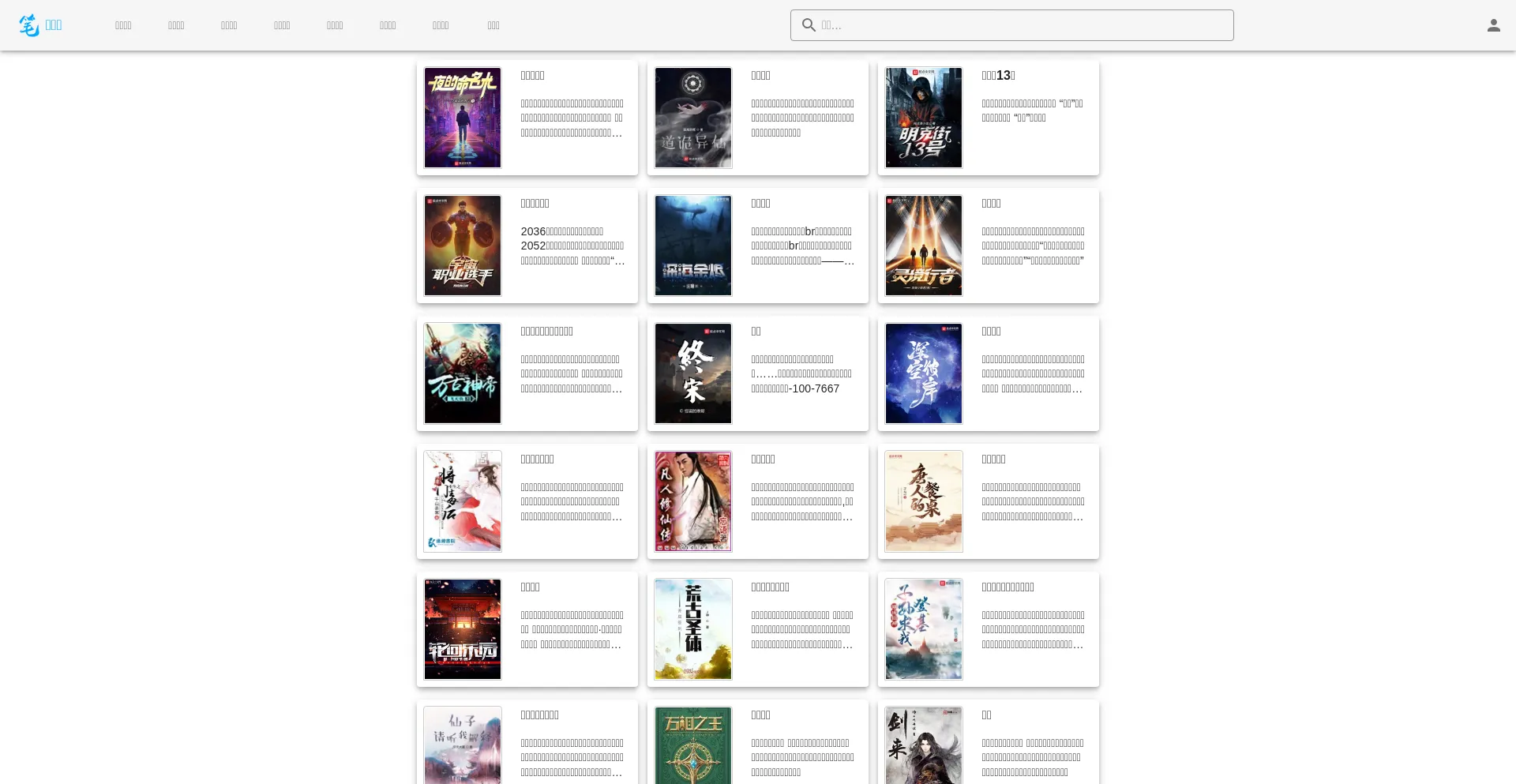
Task: Click the 轮回乐园 cover thumbnail
Action: point(463,629)
